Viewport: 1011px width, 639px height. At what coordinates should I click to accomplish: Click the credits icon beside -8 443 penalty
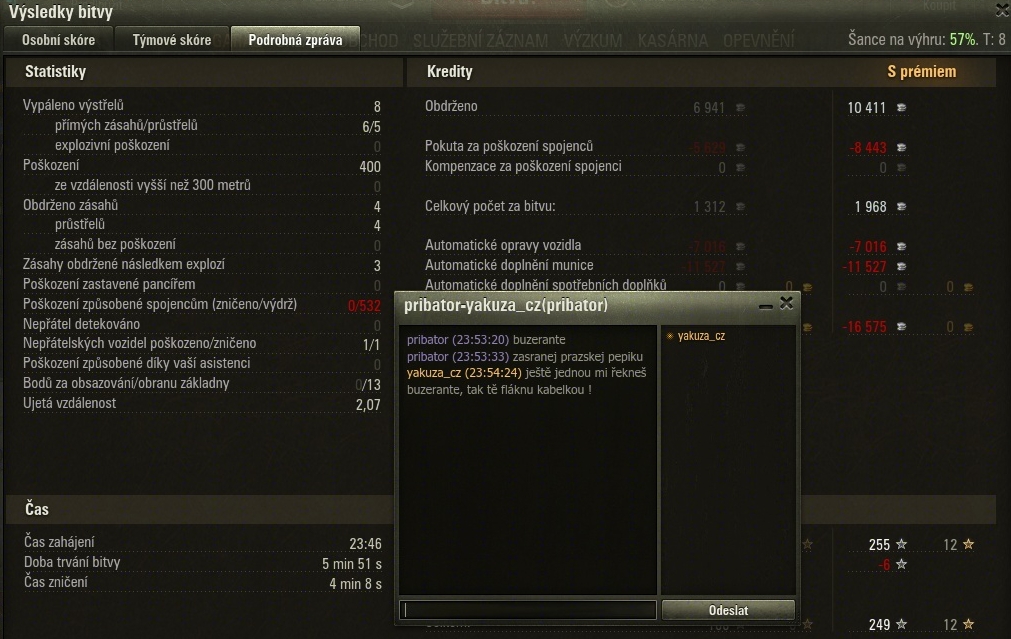pos(901,148)
